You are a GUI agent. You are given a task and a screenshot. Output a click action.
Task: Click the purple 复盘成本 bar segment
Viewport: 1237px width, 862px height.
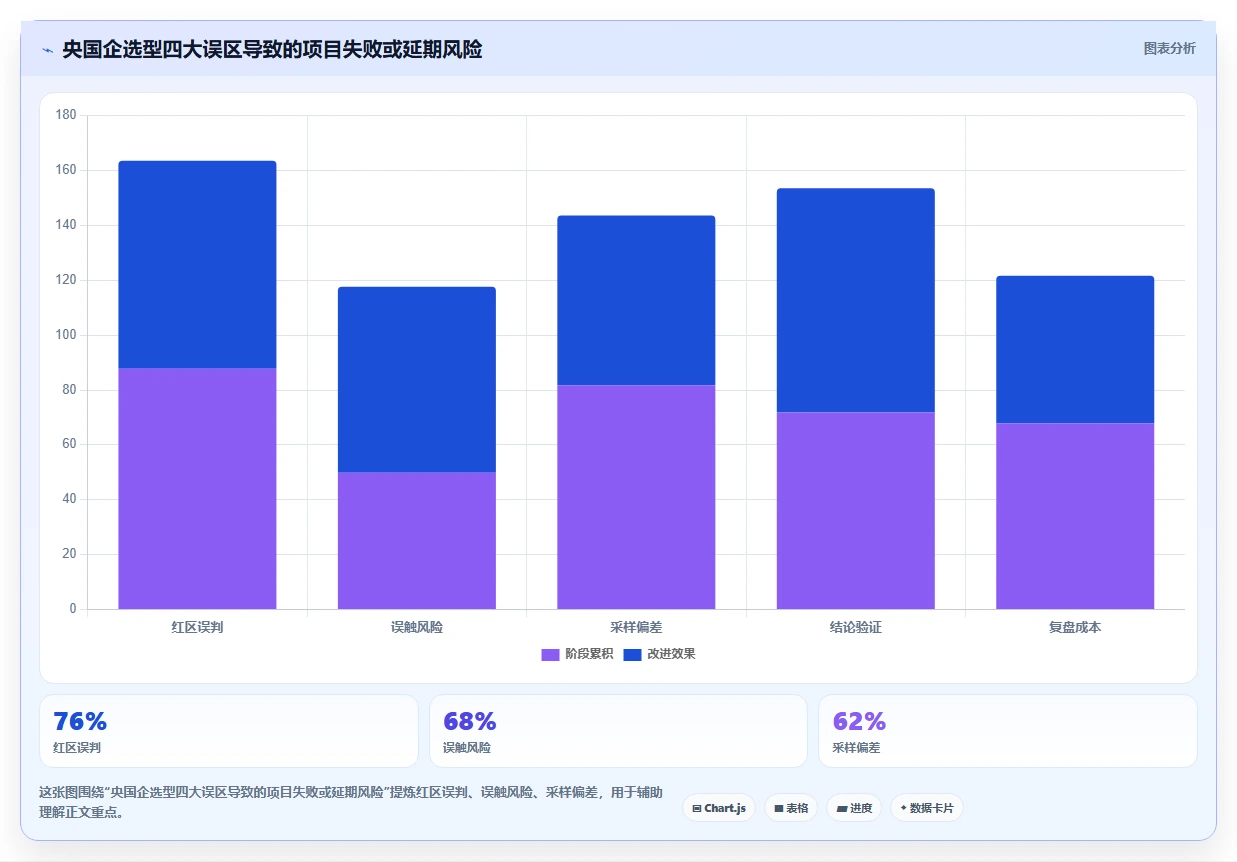(x=1075, y=516)
